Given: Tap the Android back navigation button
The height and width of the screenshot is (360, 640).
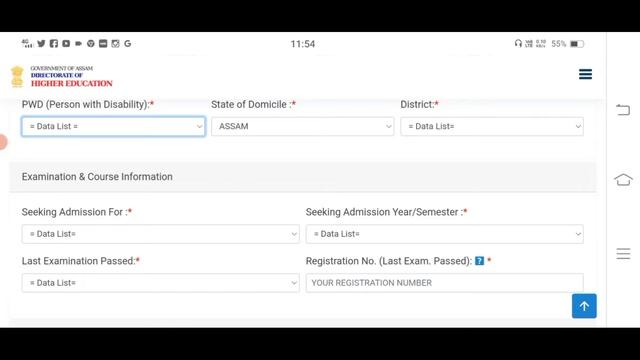Looking at the screenshot, I should pos(623,109).
